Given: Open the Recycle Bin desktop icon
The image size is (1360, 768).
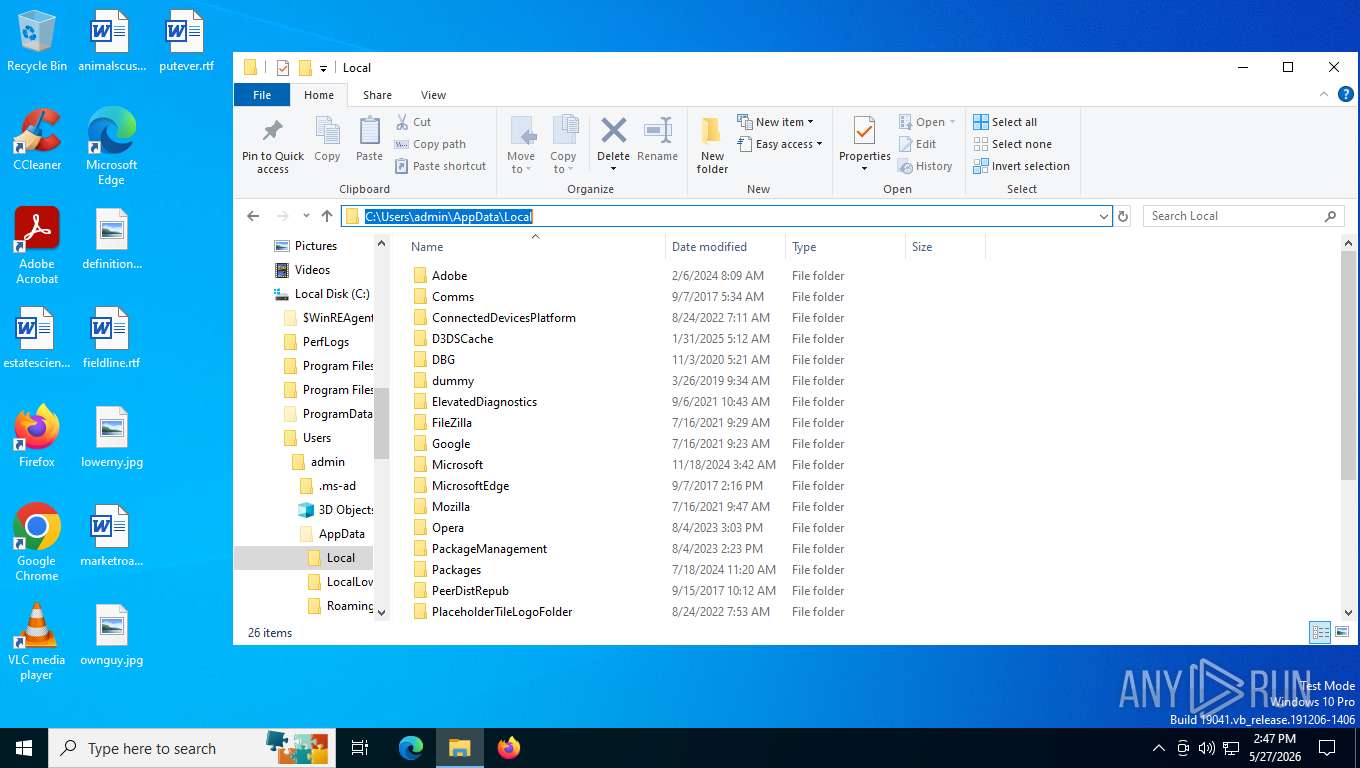Looking at the screenshot, I should pos(37,41).
